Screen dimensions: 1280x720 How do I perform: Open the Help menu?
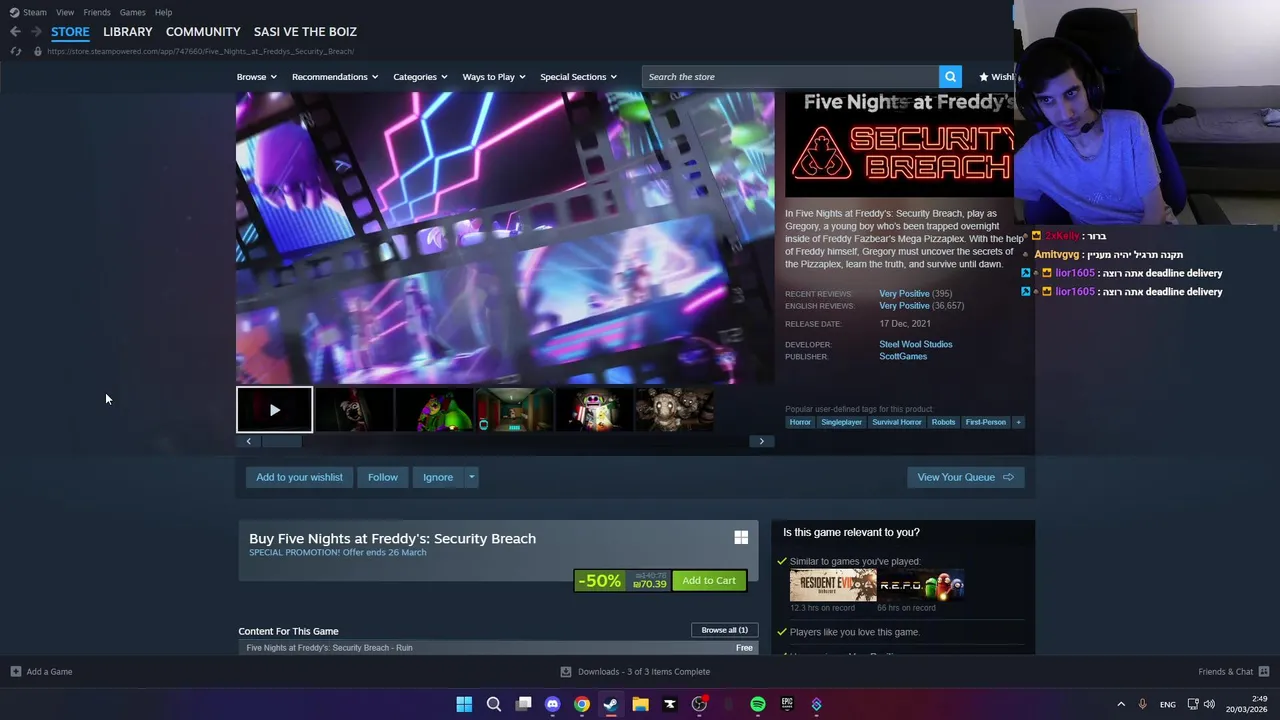coord(163,12)
